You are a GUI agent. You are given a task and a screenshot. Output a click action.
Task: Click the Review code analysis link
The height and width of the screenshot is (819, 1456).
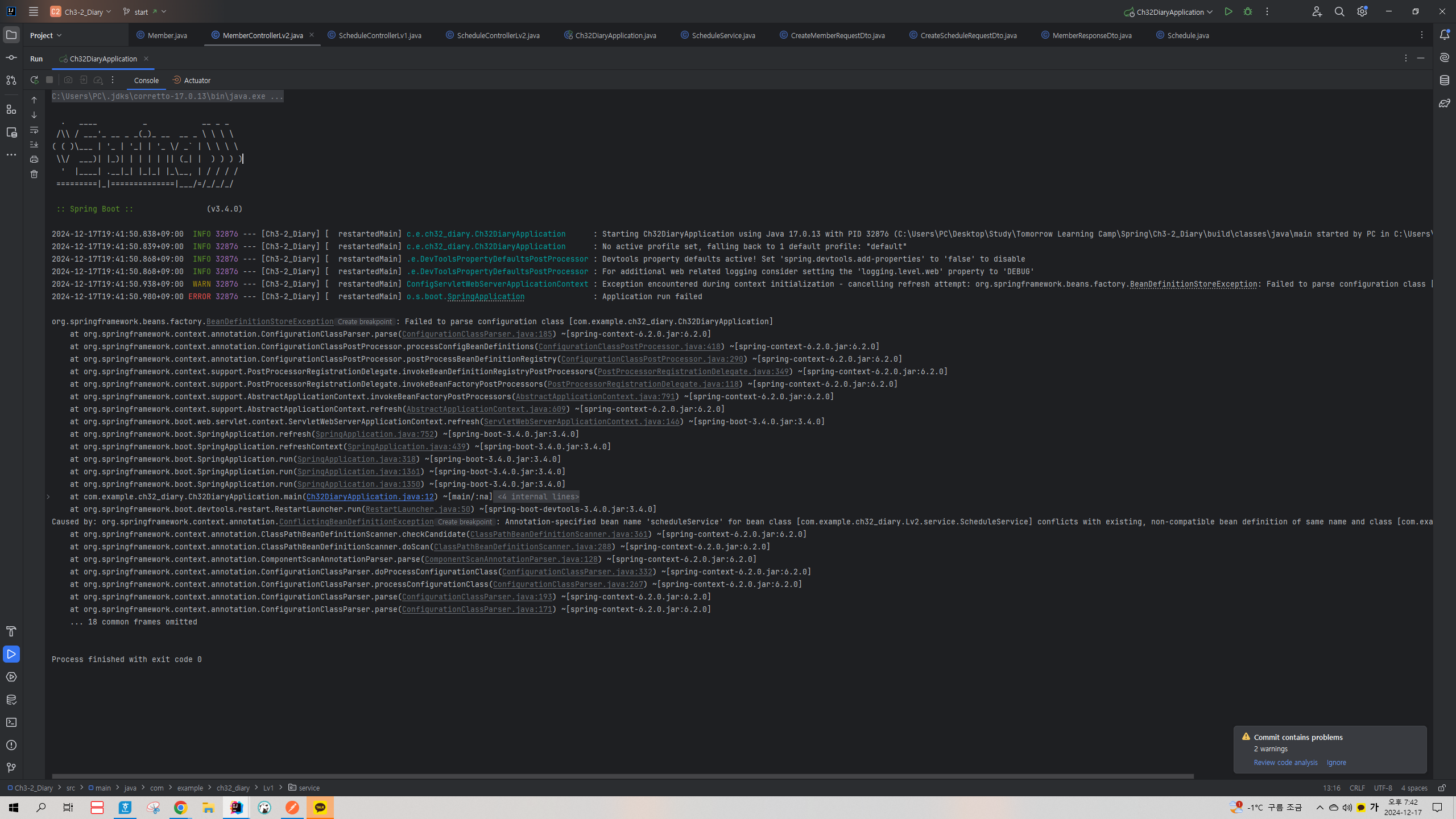pyautogui.click(x=1285, y=762)
